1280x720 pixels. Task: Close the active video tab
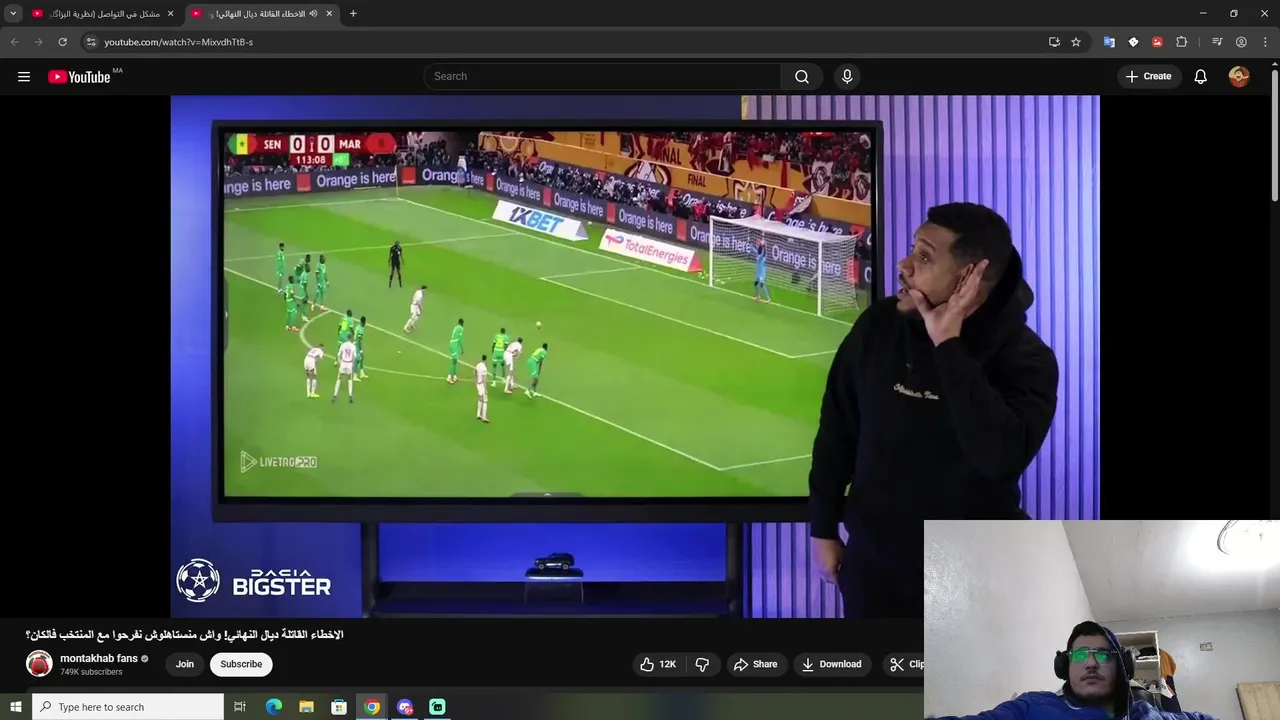click(329, 14)
